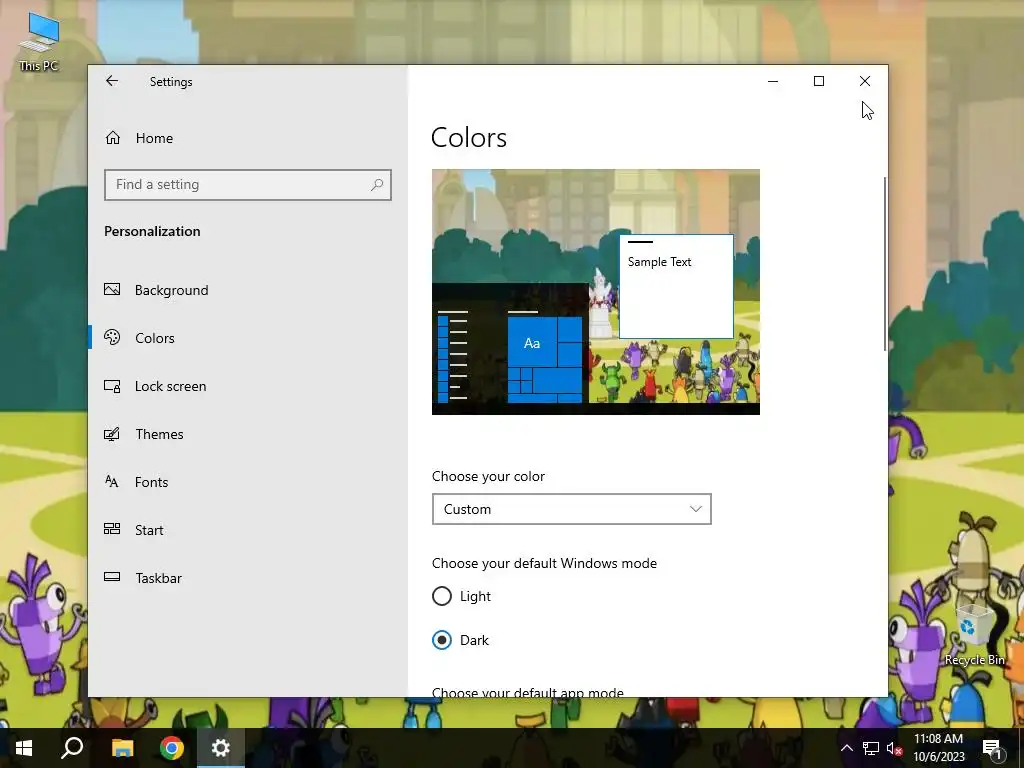Select Dark default Windows mode
Viewport: 1024px width, 768px height.
point(460,640)
